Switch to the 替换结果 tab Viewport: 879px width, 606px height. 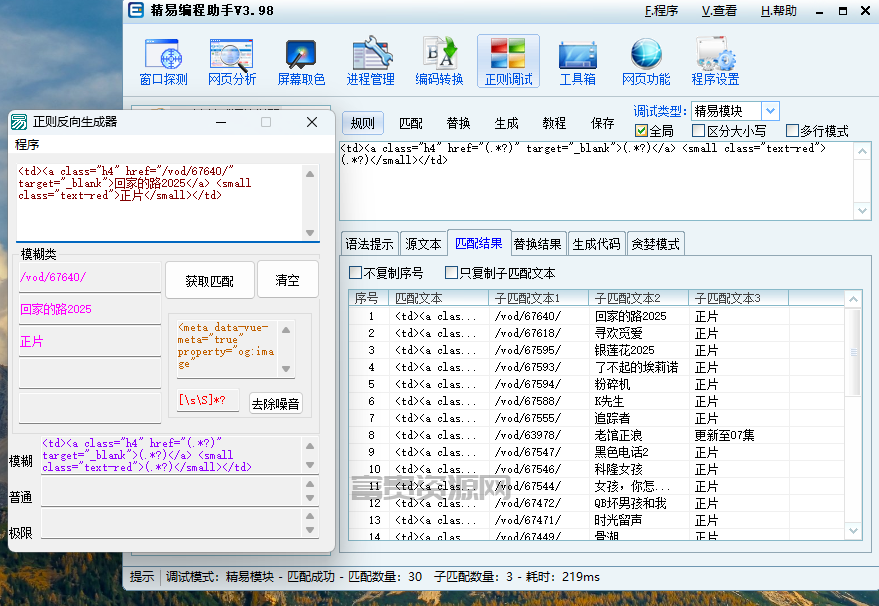tap(538, 244)
